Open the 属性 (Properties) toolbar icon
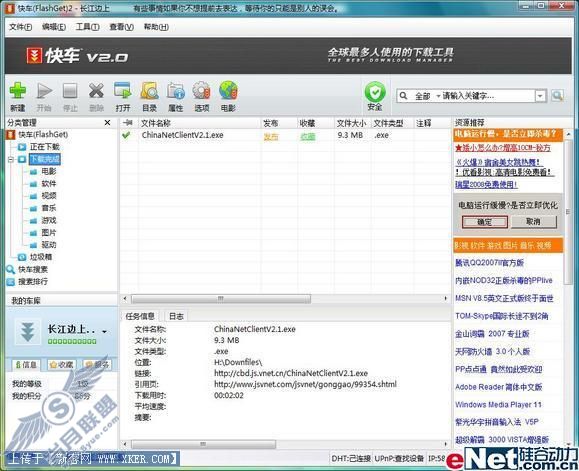The height and width of the screenshot is (471, 579). [x=176, y=91]
